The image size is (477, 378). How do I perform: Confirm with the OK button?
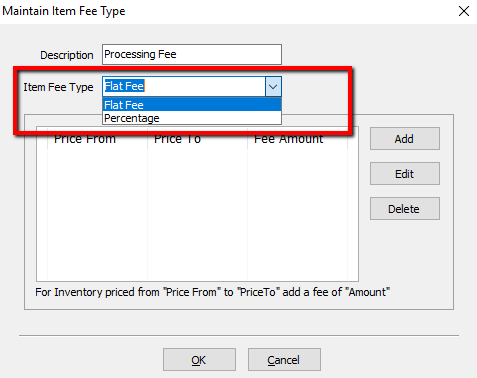pyautogui.click(x=199, y=360)
